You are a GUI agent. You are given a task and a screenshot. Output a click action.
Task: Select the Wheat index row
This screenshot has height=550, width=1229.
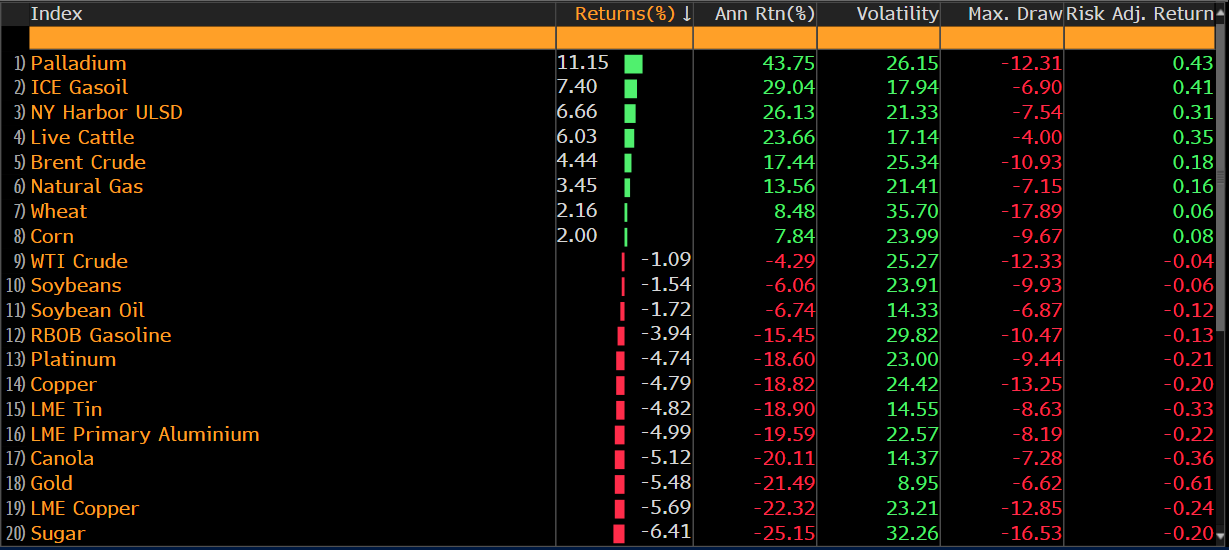[608, 211]
